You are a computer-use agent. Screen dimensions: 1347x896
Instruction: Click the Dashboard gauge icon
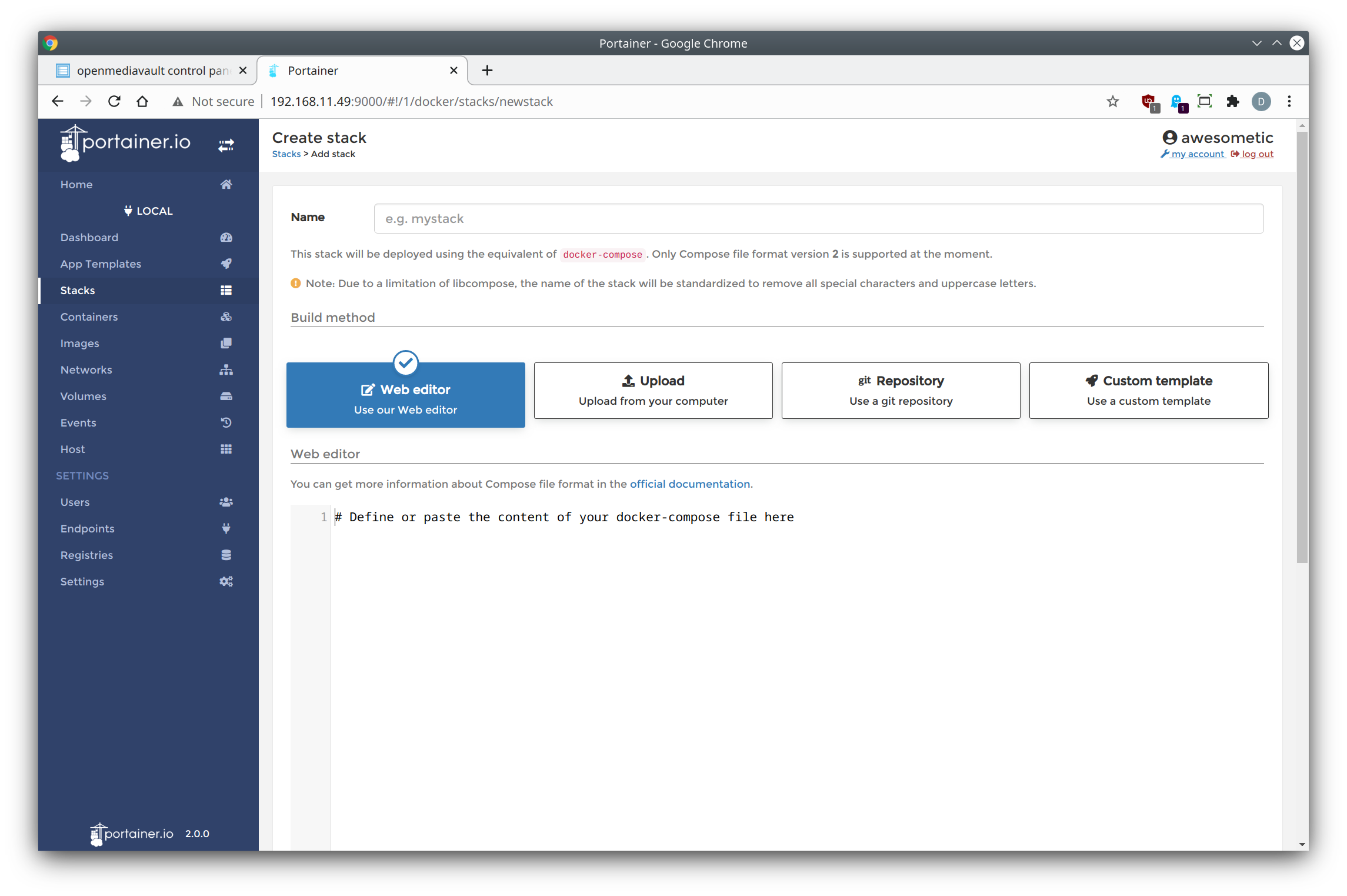(226, 238)
